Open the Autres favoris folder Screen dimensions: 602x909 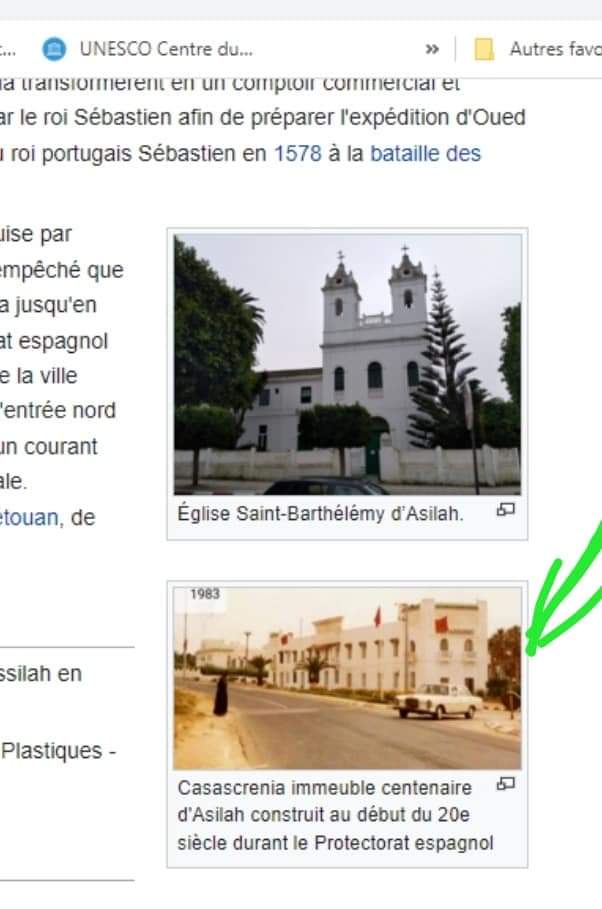click(x=538, y=49)
